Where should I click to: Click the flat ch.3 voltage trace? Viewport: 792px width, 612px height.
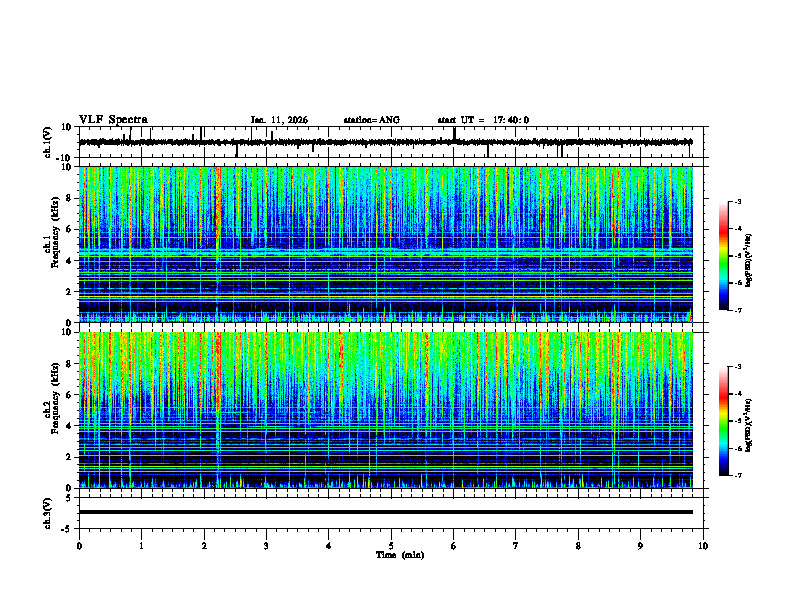386,512
